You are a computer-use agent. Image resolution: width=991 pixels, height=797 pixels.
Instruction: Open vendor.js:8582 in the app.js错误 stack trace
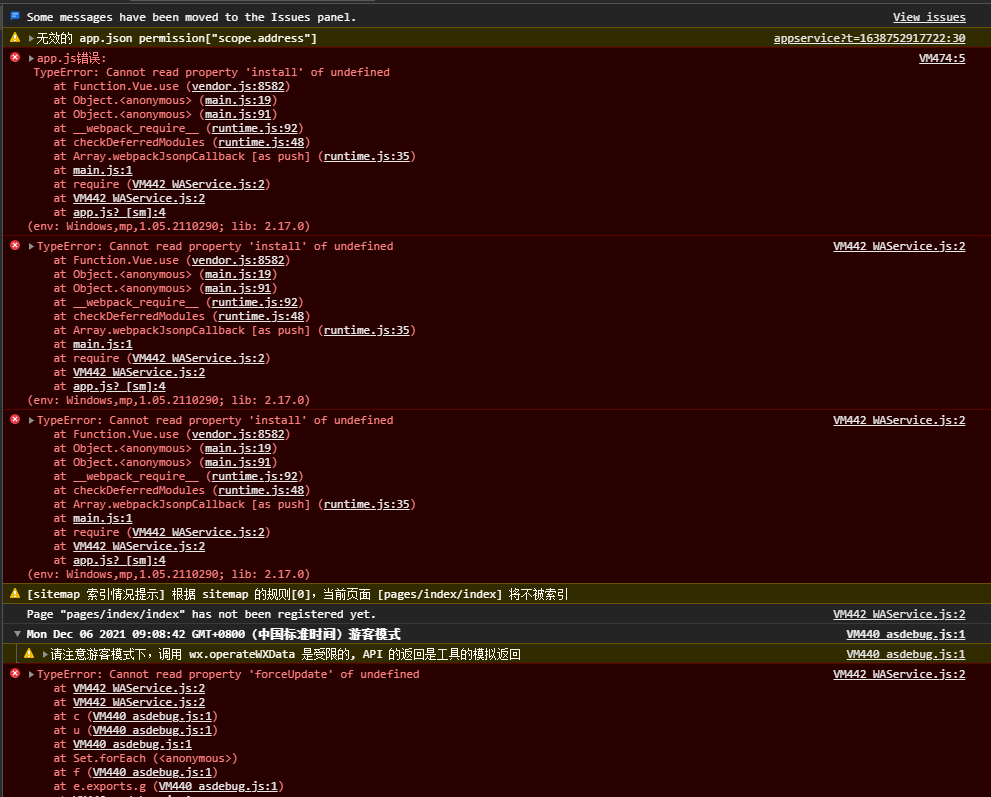coord(238,86)
